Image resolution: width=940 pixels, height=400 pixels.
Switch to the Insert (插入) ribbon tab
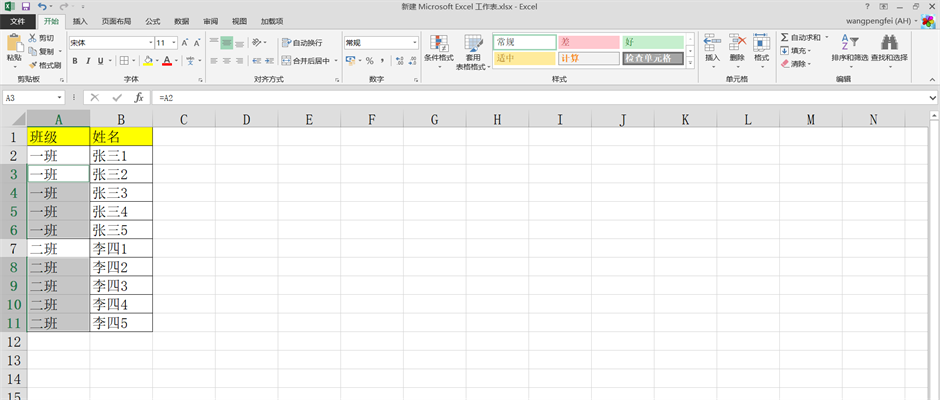tap(80, 20)
